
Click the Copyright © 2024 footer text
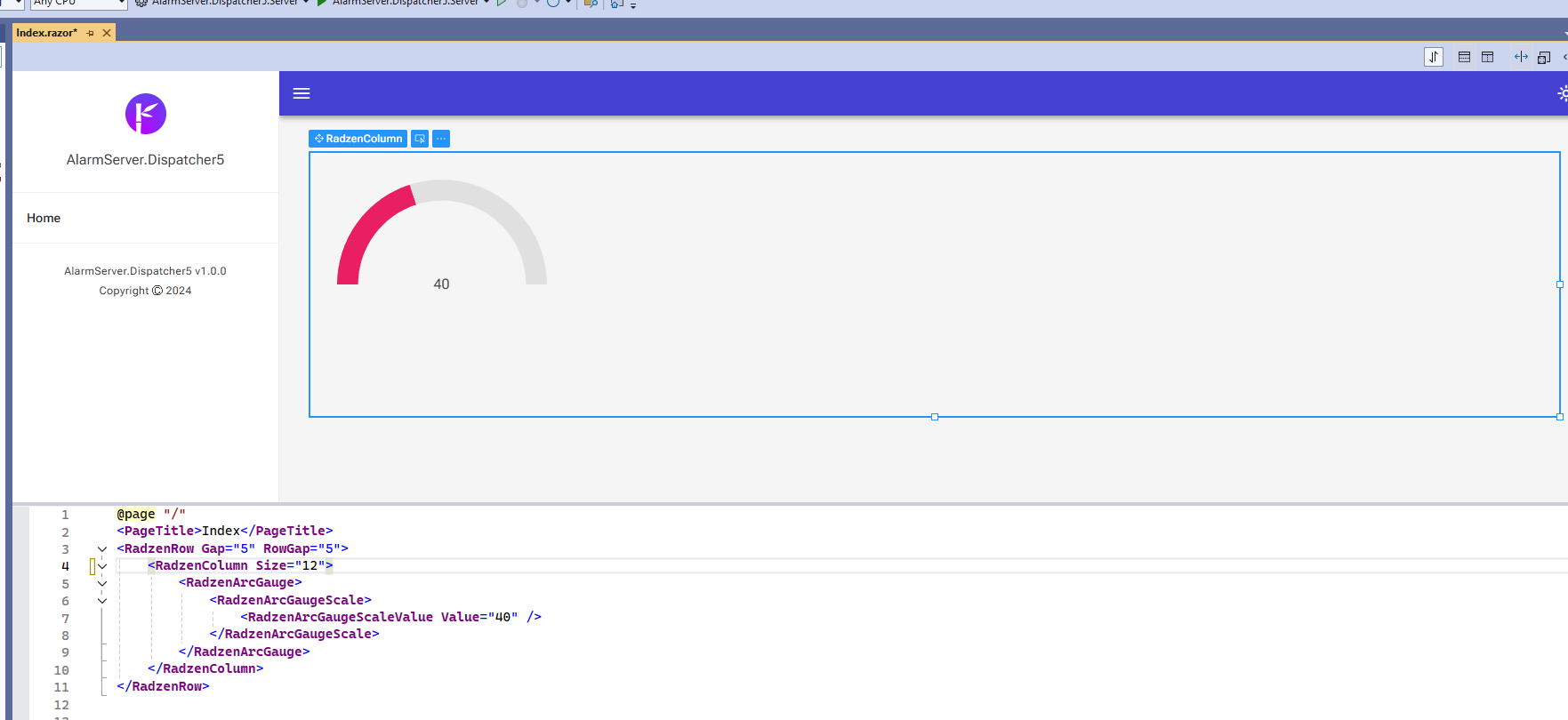tap(145, 291)
